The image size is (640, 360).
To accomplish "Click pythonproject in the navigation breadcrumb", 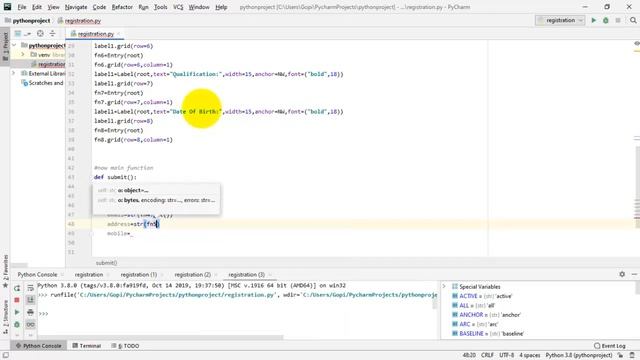I will 31,20.
